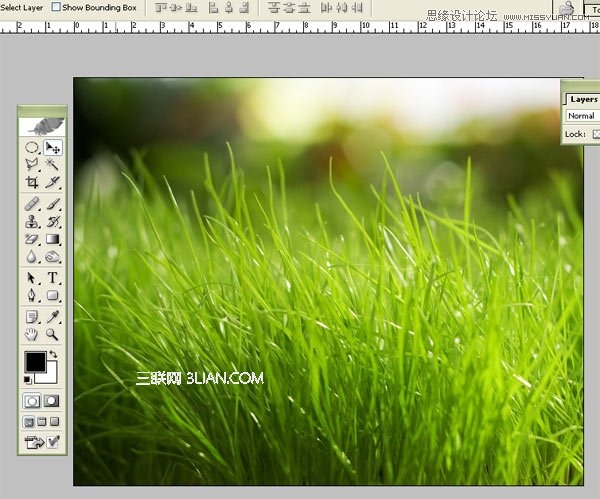This screenshot has height=499, width=600.
Task: Distribute left edges of layers
Action: (326, 7)
